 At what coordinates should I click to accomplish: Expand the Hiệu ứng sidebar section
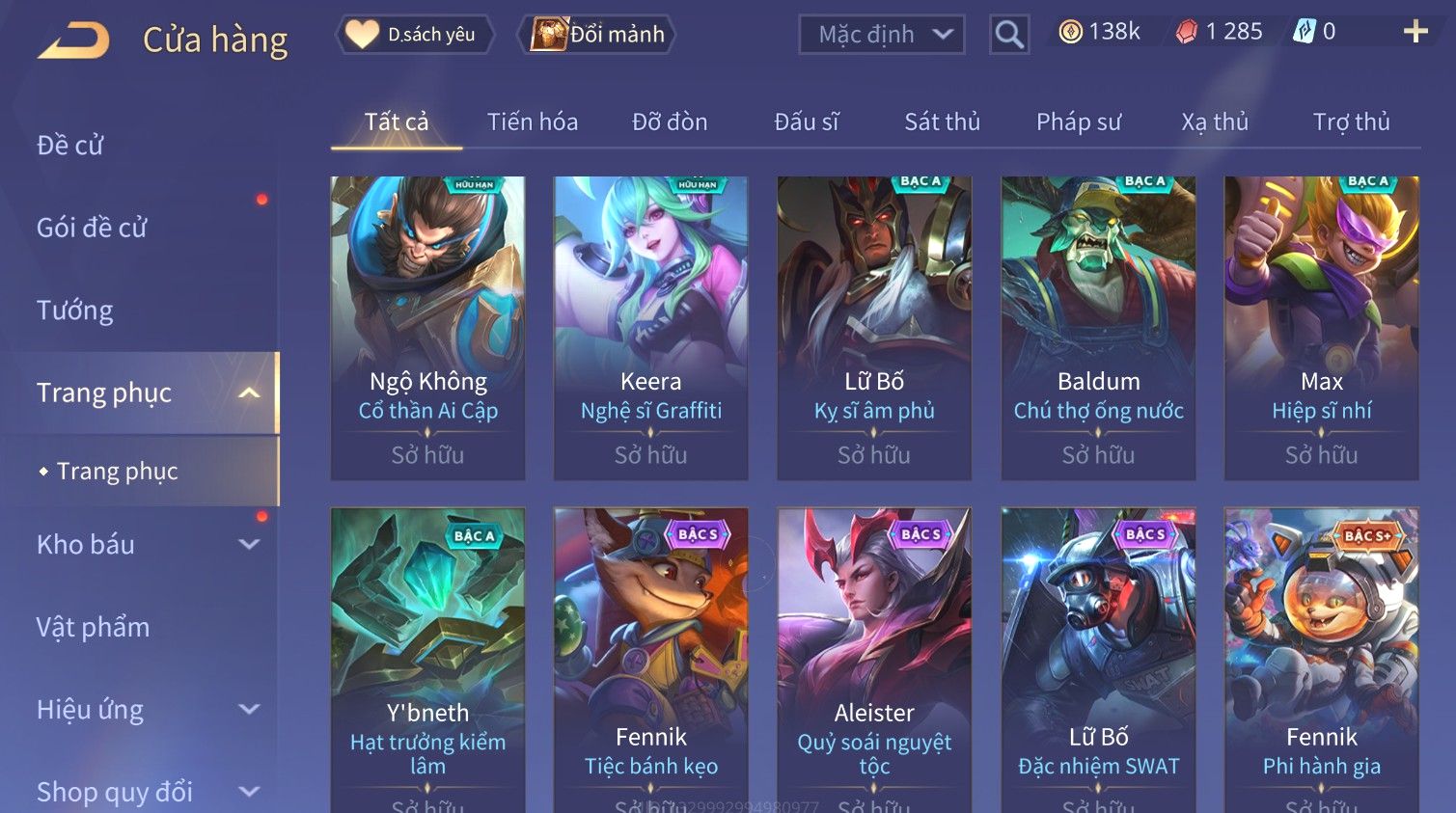pyautogui.click(x=249, y=709)
